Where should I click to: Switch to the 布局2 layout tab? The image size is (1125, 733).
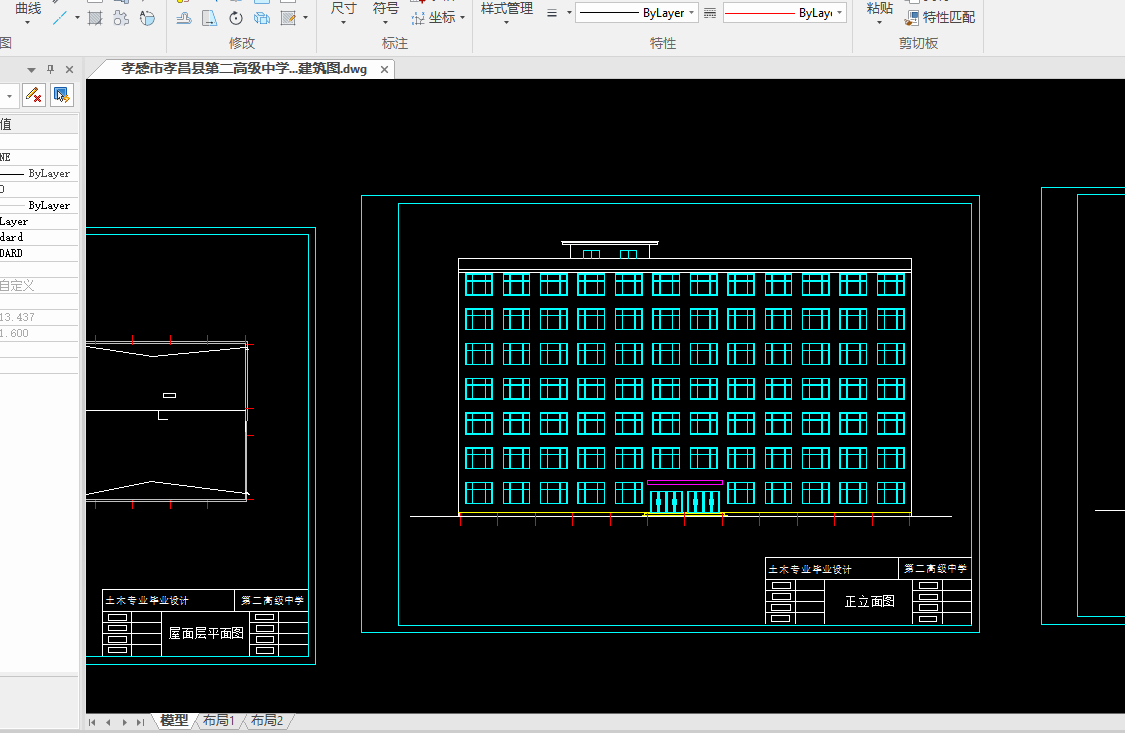point(267,721)
